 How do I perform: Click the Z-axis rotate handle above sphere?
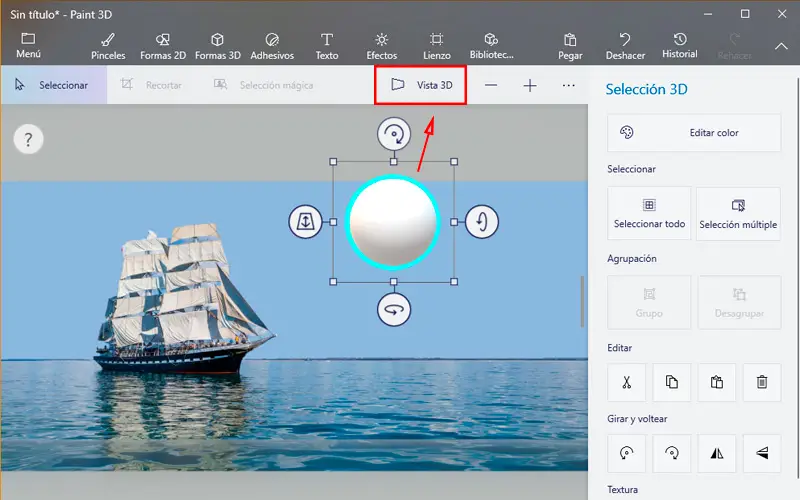394,134
